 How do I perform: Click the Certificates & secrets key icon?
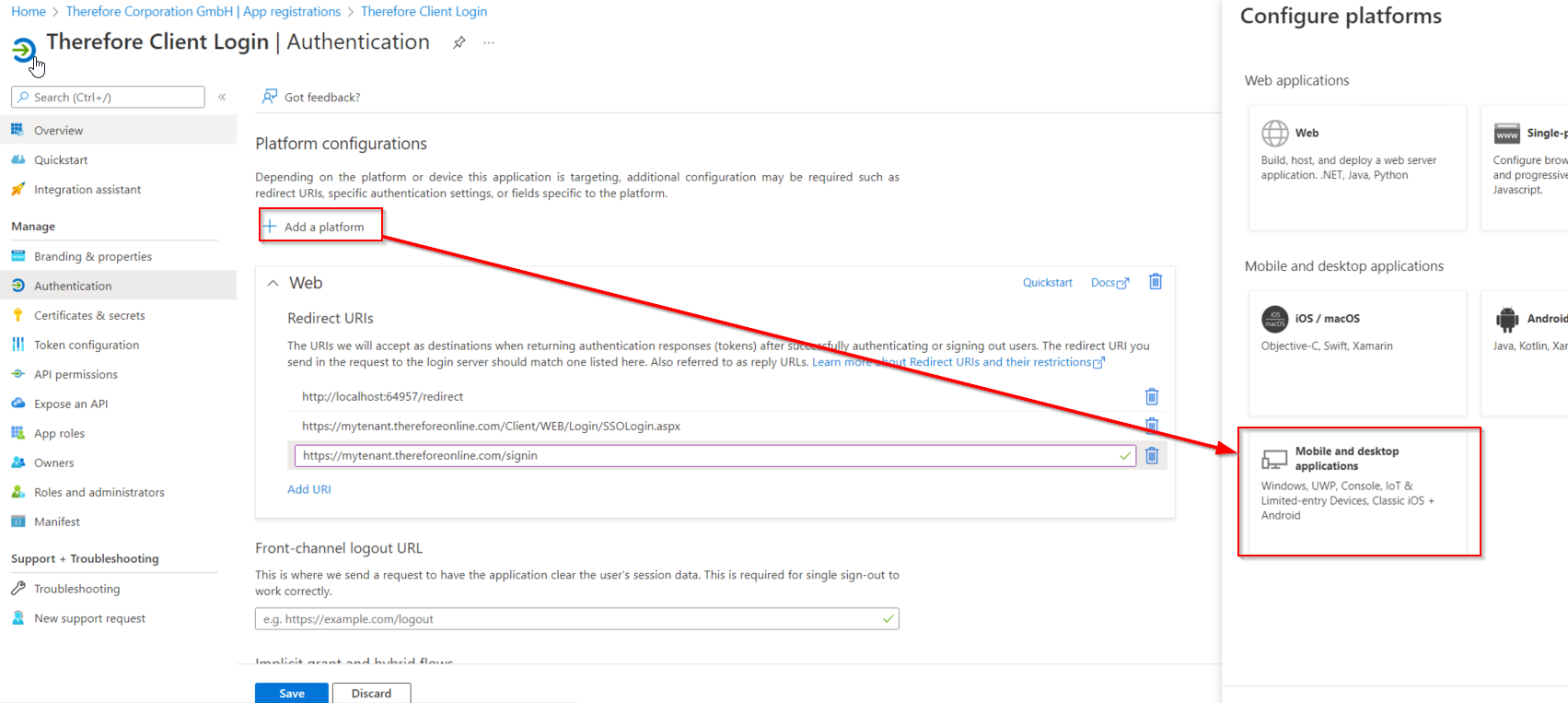coord(17,315)
